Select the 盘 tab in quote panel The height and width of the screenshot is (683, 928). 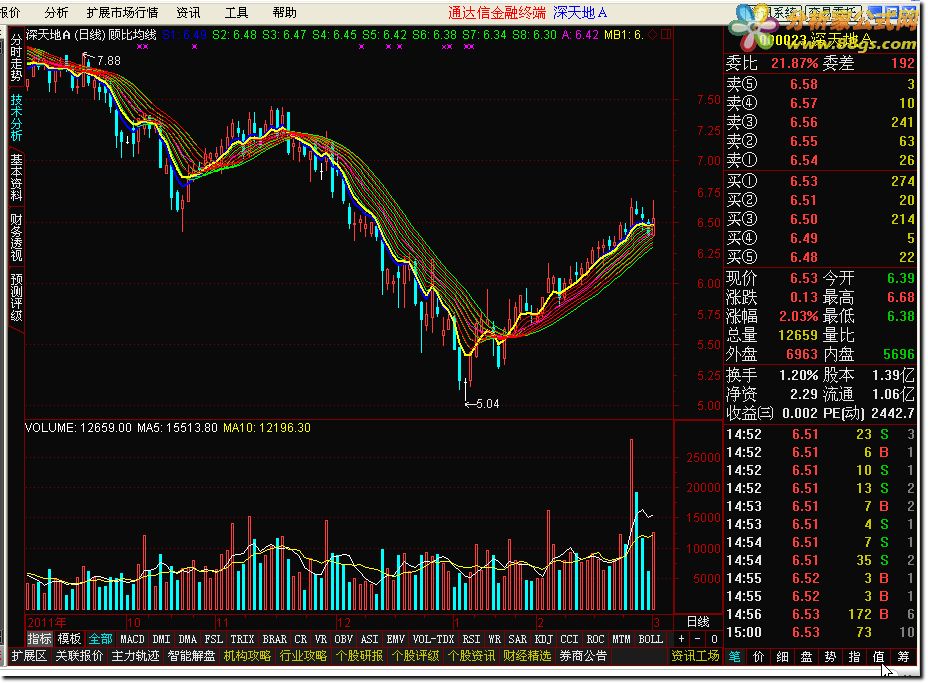click(x=806, y=656)
